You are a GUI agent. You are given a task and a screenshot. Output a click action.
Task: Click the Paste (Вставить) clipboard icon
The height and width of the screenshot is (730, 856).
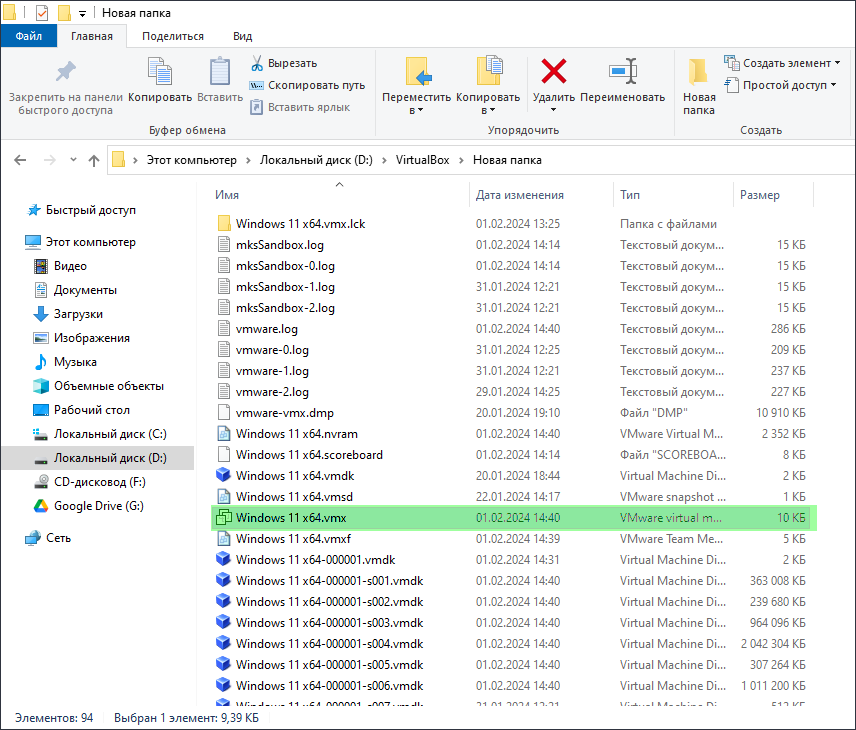tap(219, 72)
